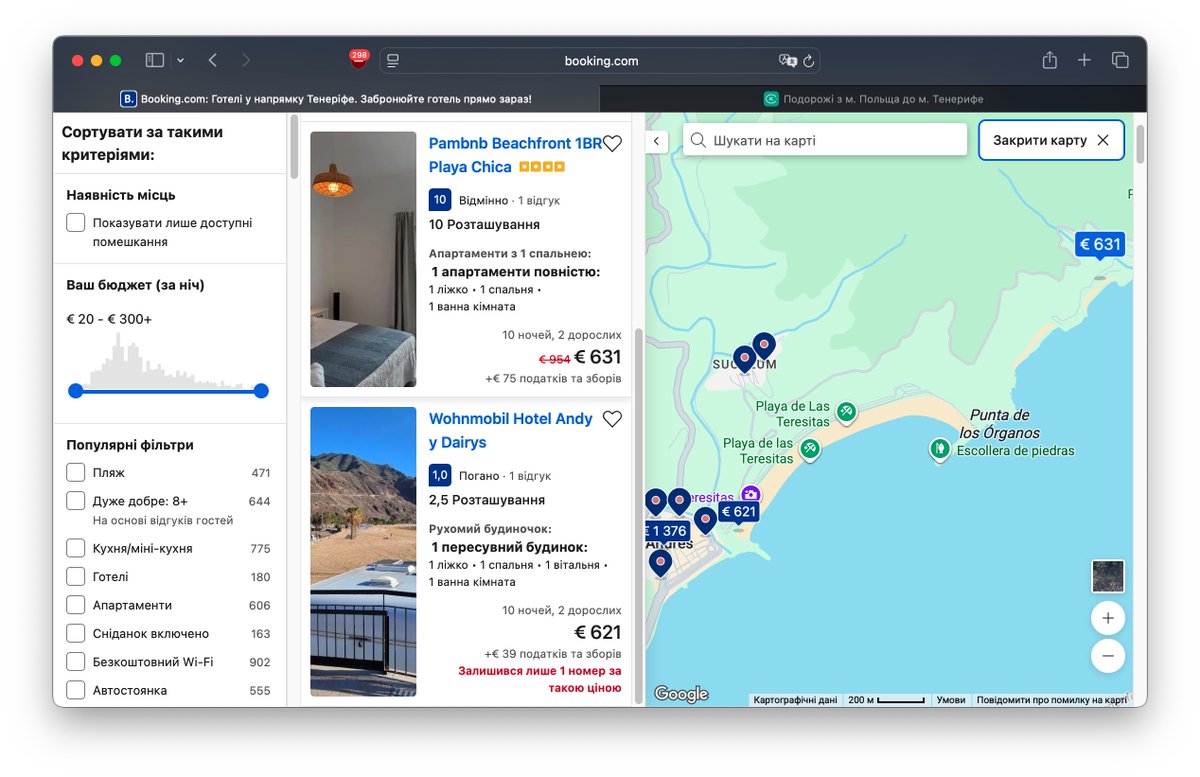
Task: Select the € 631 map price marker
Action: 1099,244
